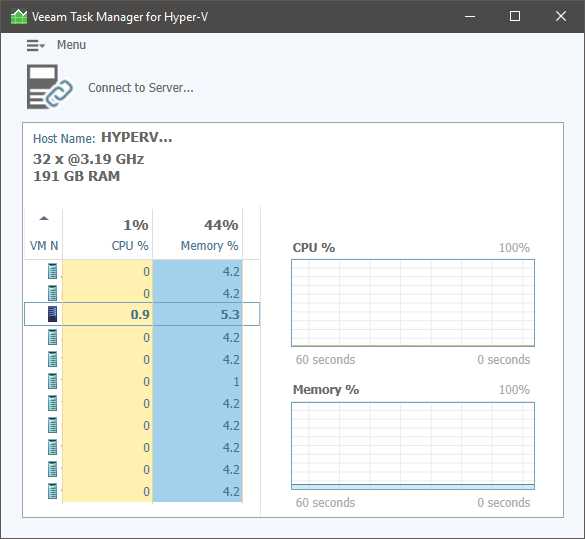Click the host name HYPERV... text
This screenshot has width=585, height=539.
click(137, 138)
